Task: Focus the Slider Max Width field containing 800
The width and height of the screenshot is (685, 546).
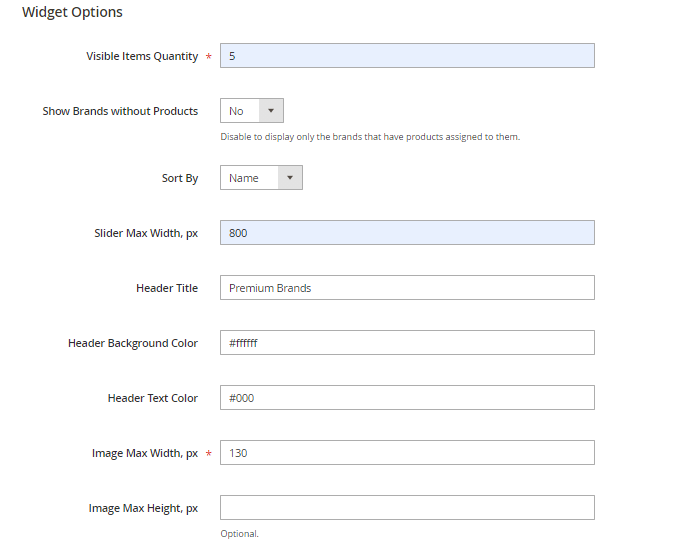Action: click(x=407, y=233)
